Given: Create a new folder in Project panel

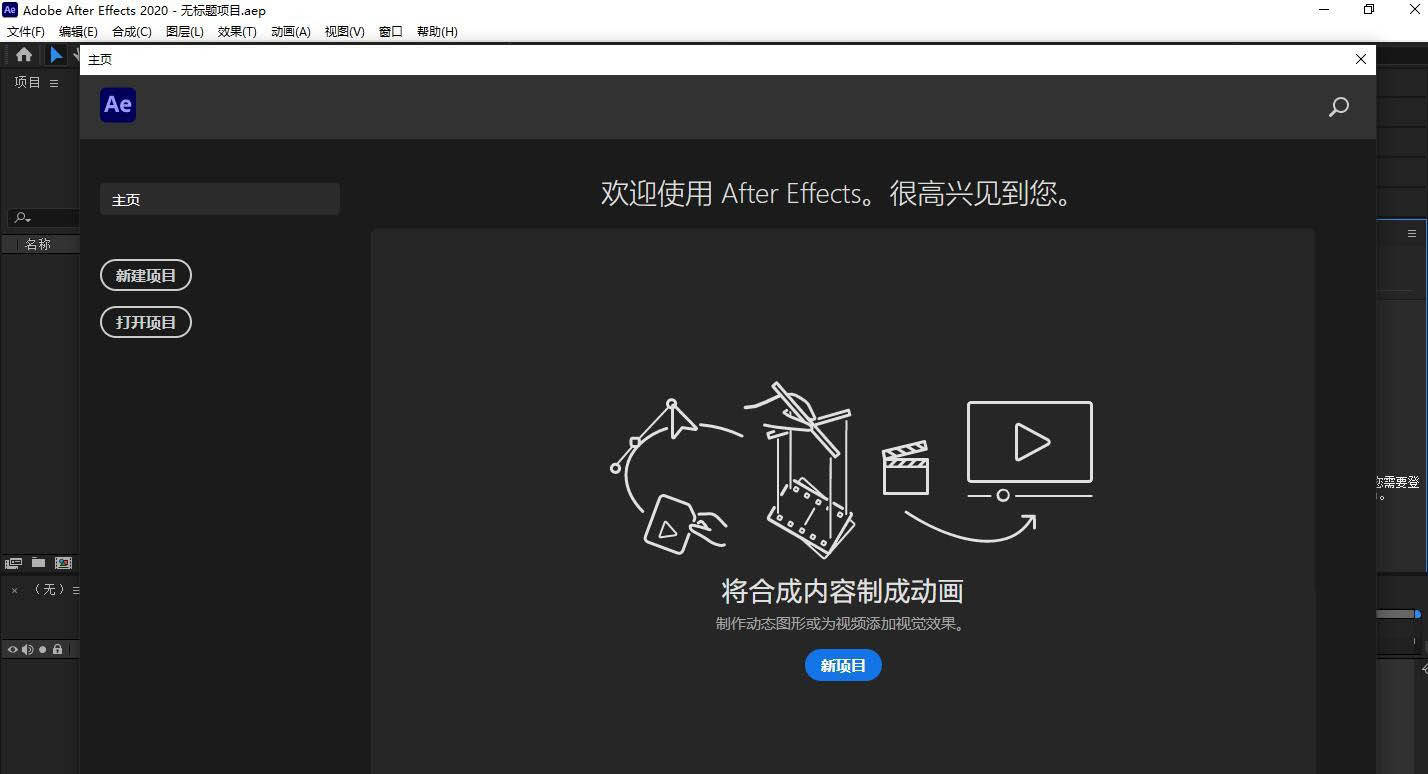Looking at the screenshot, I should point(38,563).
